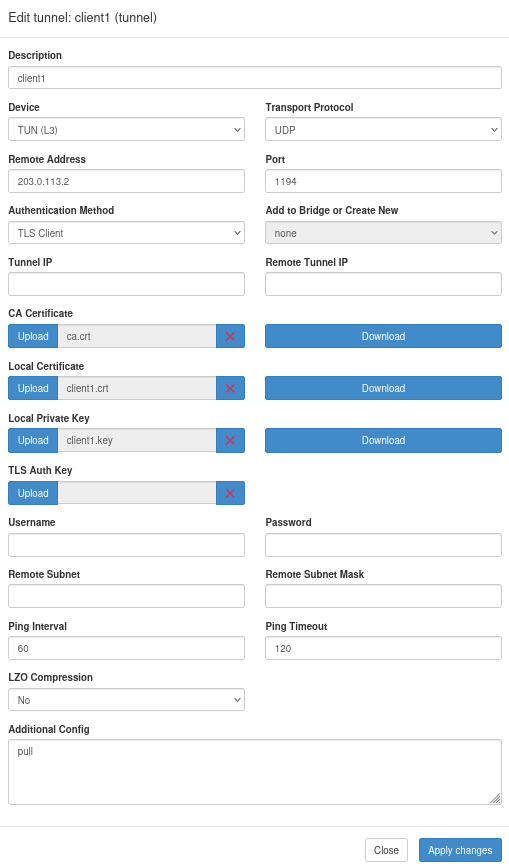The image size is (509, 868).
Task: Select the Remote Subnet field
Action: 126,596
